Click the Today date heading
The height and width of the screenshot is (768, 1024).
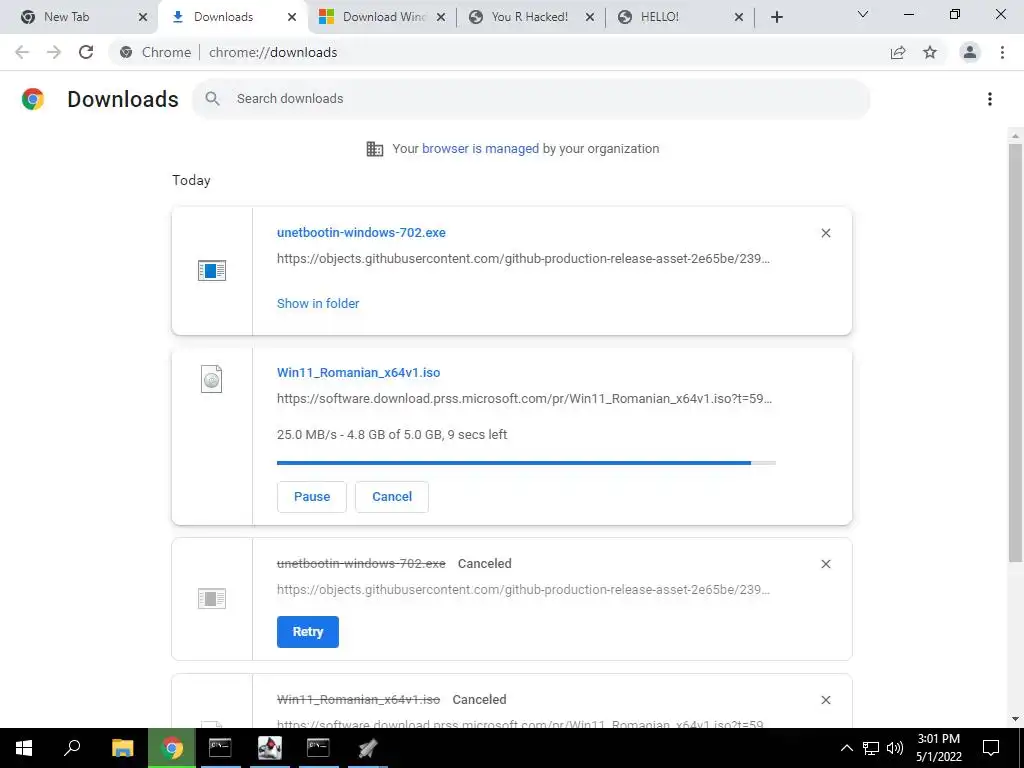pos(191,181)
